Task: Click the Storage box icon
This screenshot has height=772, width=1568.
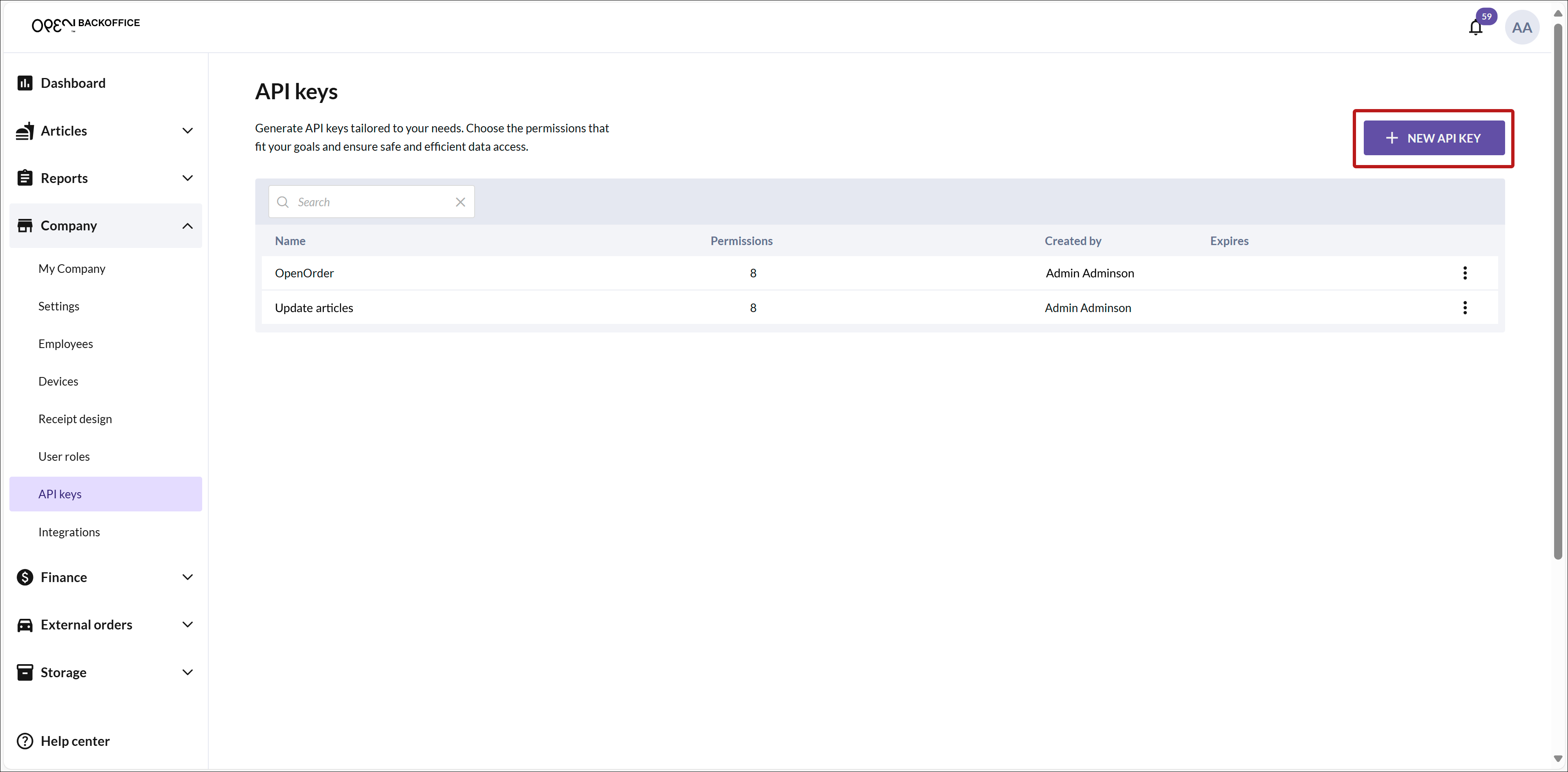Action: [25, 672]
